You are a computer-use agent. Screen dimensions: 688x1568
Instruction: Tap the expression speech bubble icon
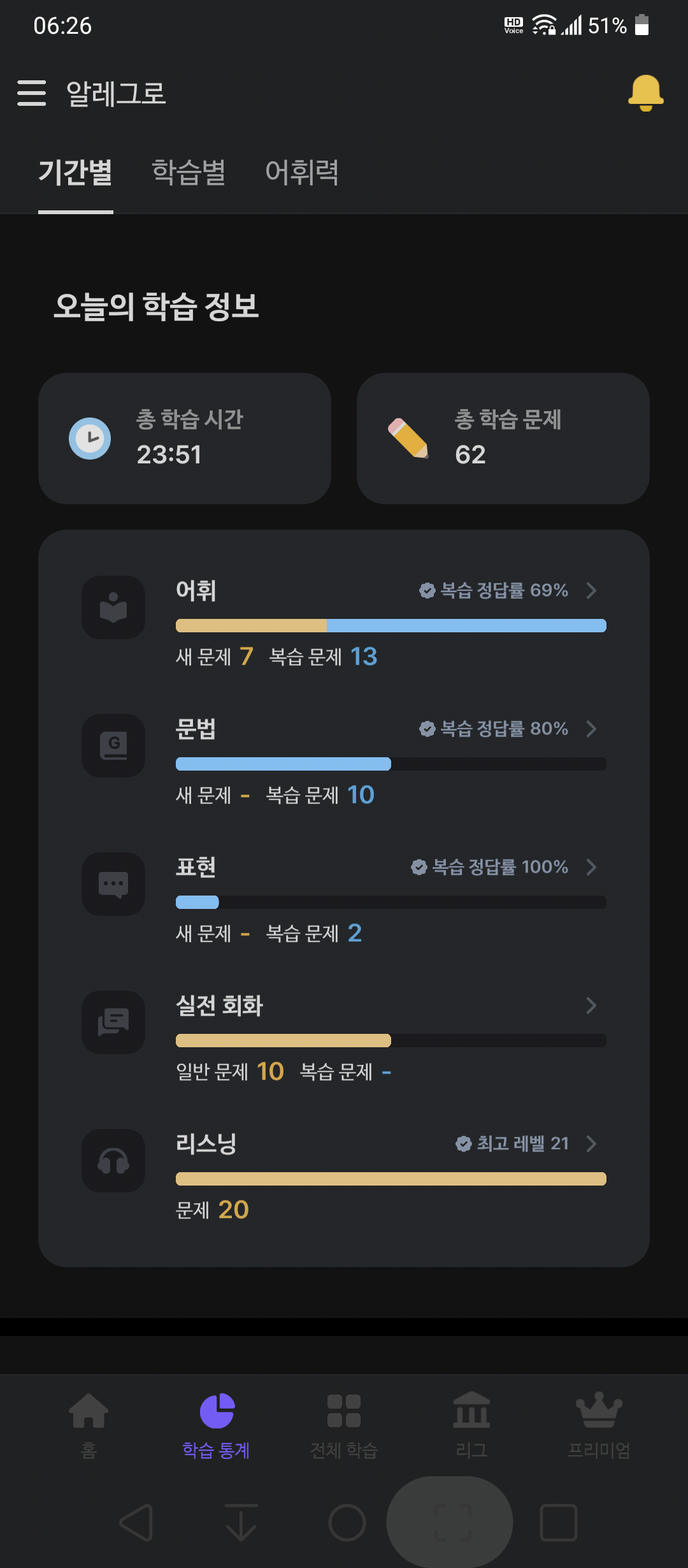click(x=113, y=884)
